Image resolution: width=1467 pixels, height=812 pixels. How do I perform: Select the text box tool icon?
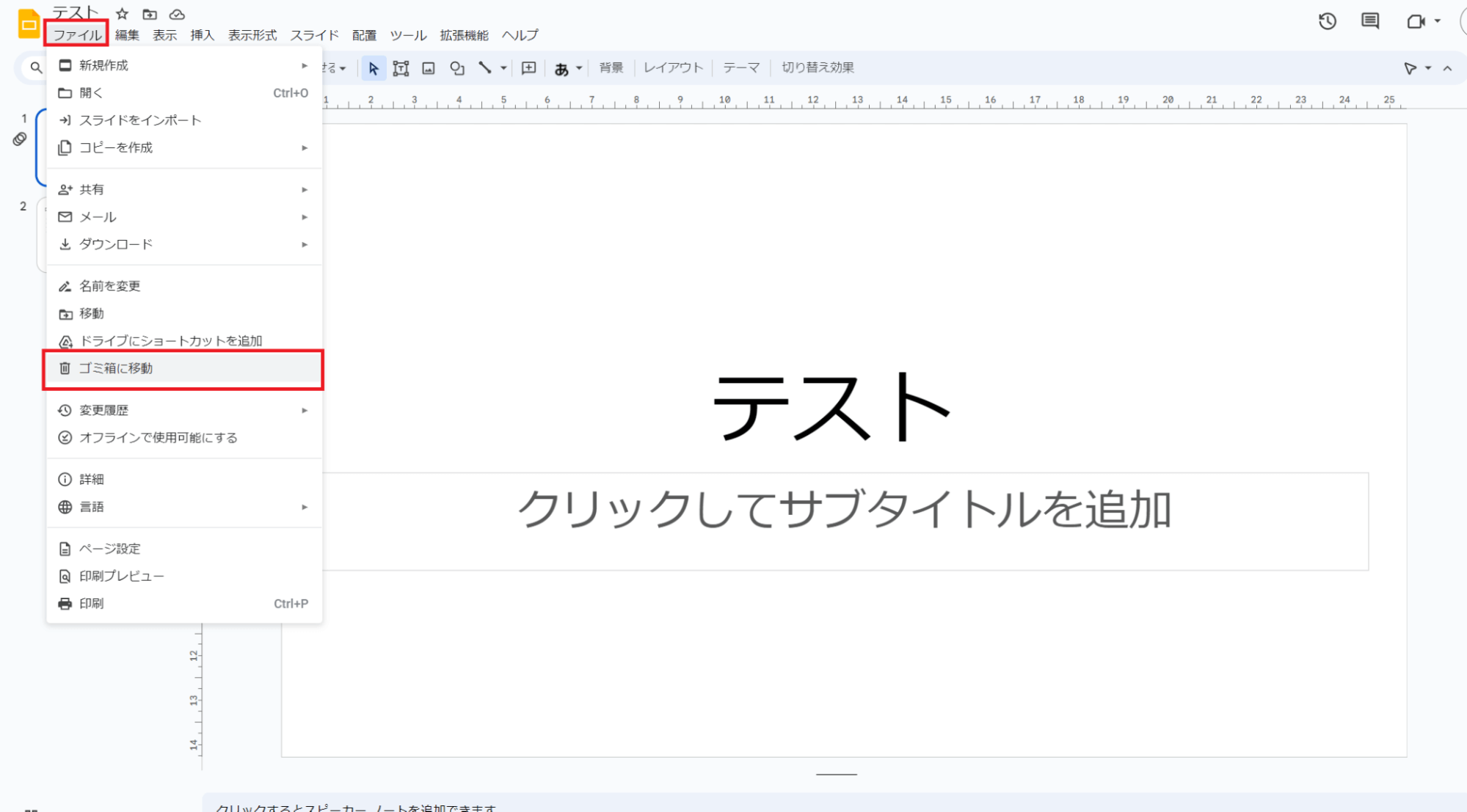pyautogui.click(x=401, y=68)
